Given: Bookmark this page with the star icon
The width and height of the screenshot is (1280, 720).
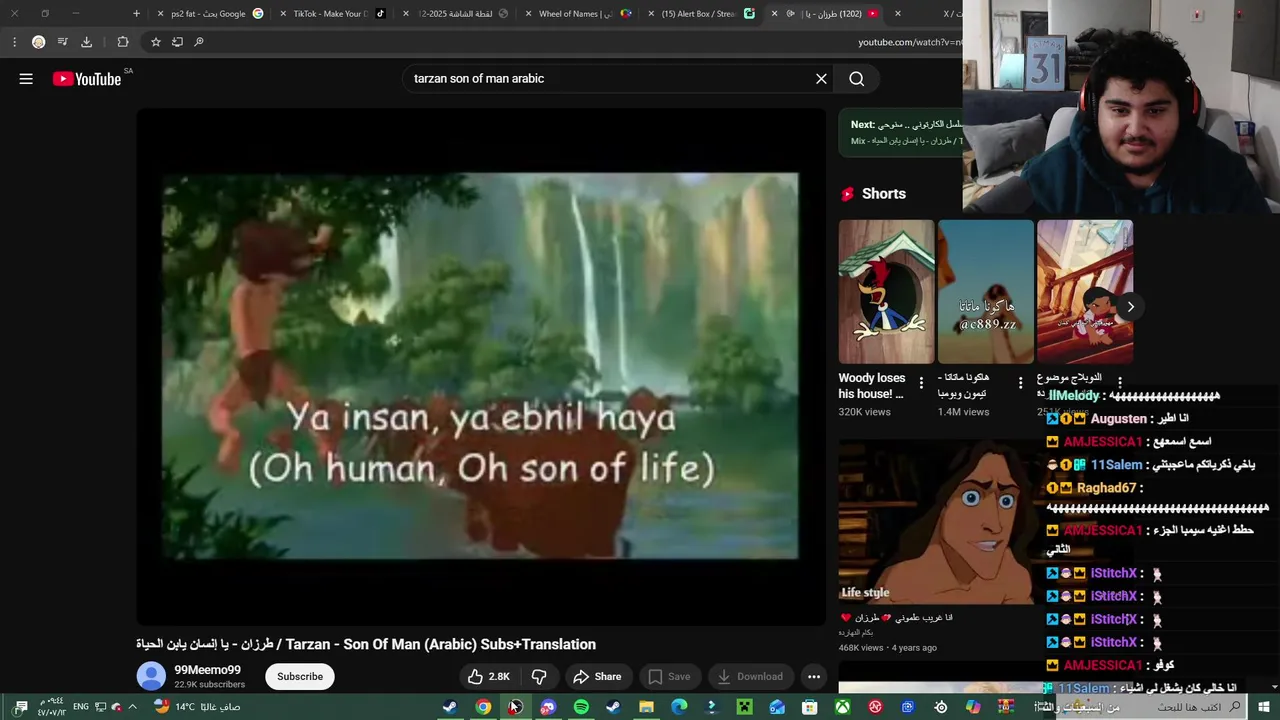Looking at the screenshot, I should [x=155, y=42].
